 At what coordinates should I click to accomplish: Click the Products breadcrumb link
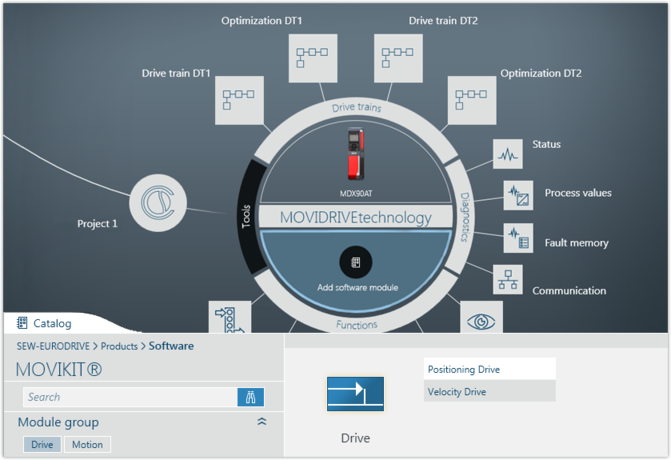click(x=119, y=346)
